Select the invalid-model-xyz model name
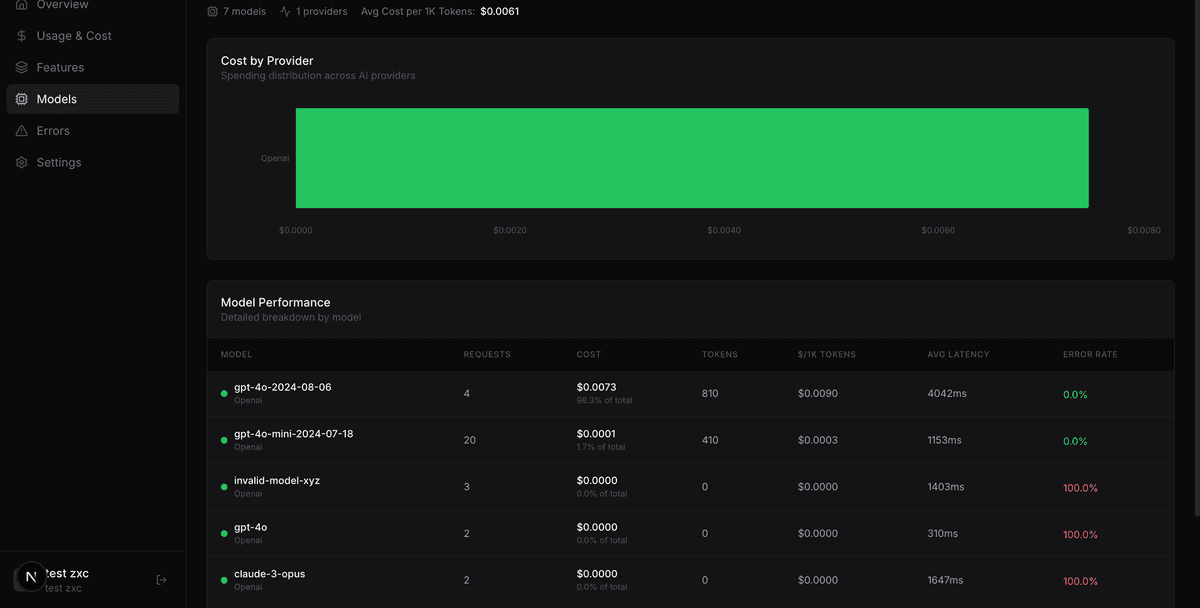The height and width of the screenshot is (608, 1200). (x=277, y=481)
